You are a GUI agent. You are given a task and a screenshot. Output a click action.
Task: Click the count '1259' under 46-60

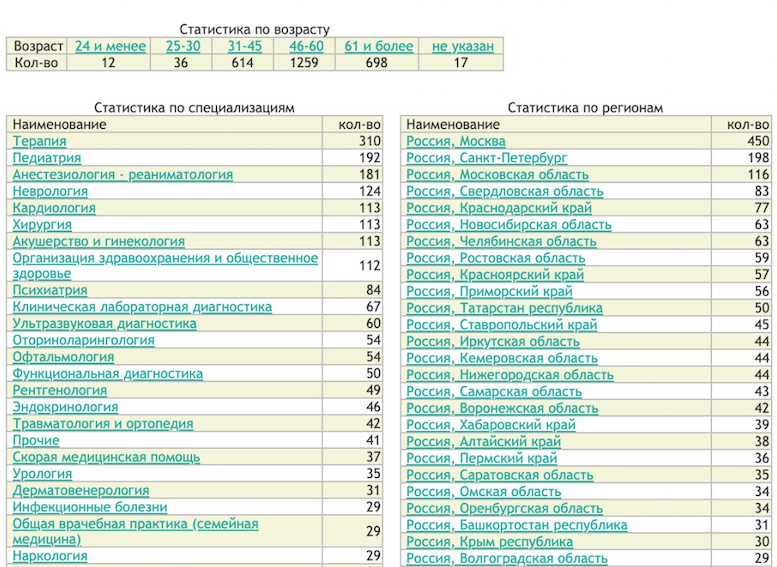[304, 63]
